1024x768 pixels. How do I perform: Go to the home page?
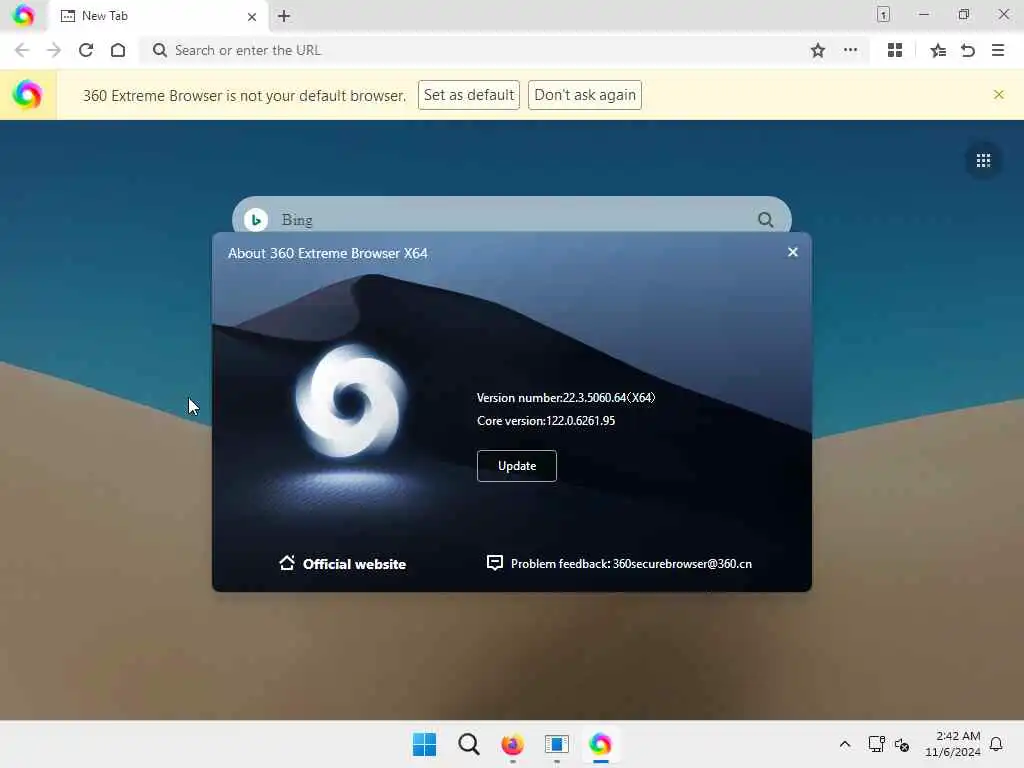coord(118,50)
